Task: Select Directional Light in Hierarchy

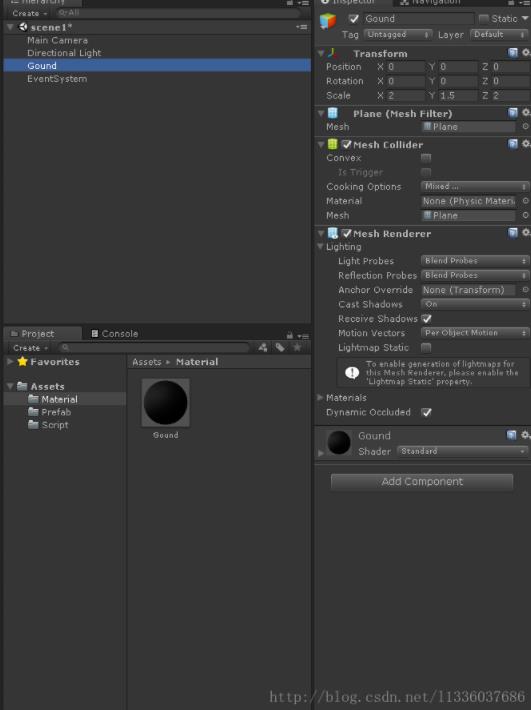Action: pos(64,53)
